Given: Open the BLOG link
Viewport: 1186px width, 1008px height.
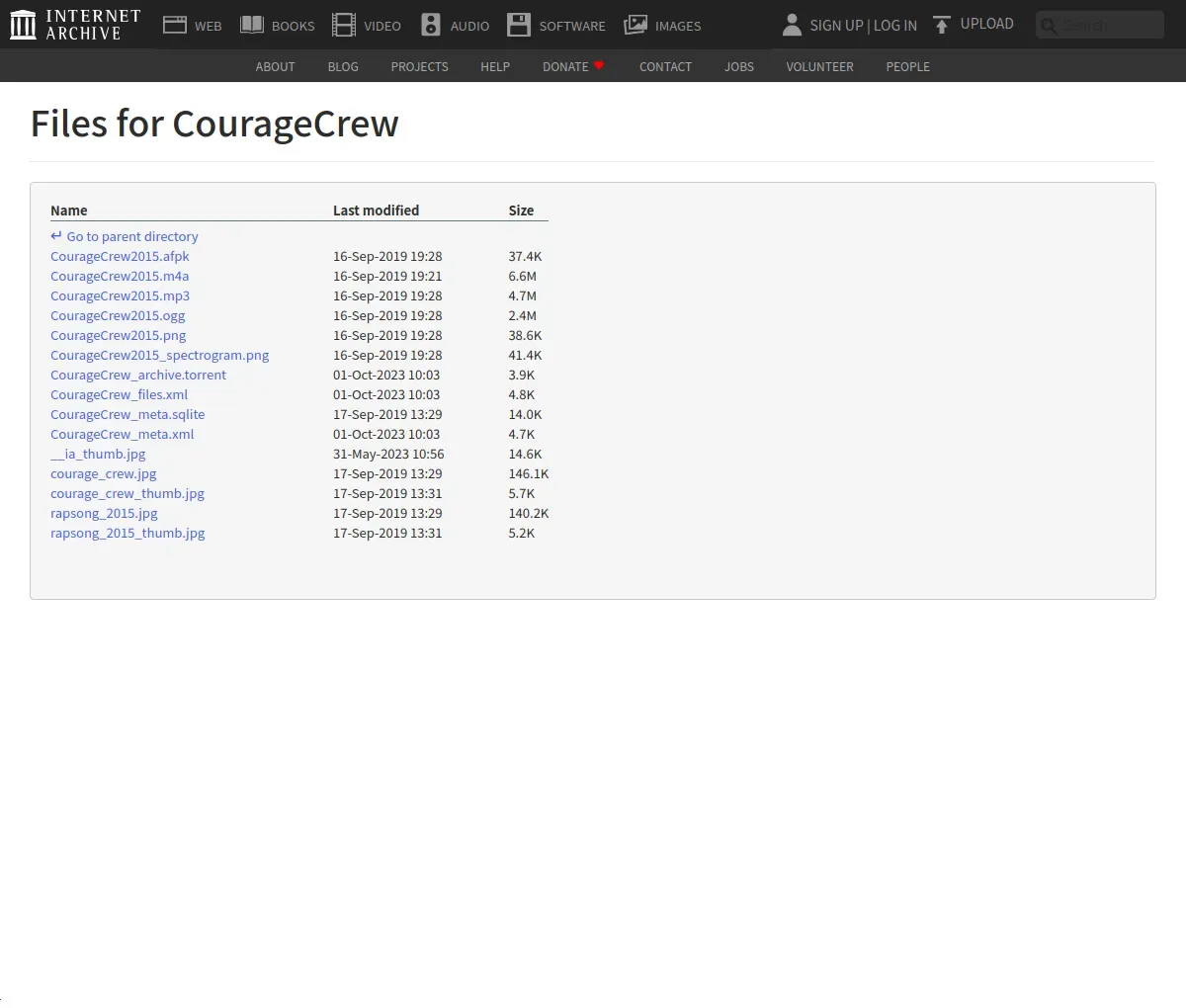Looking at the screenshot, I should 343,66.
